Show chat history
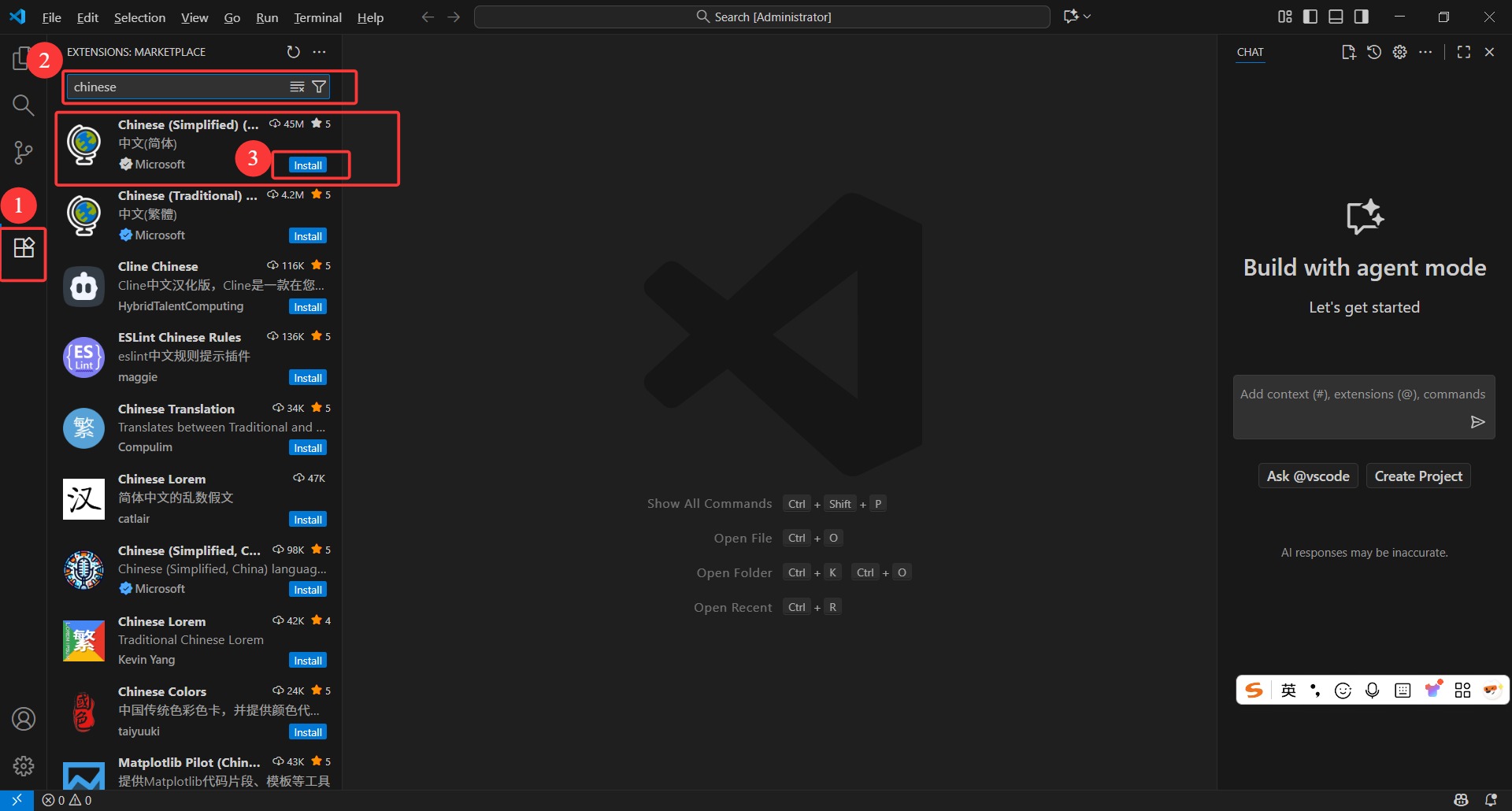Image resolution: width=1512 pixels, height=811 pixels. click(1374, 52)
